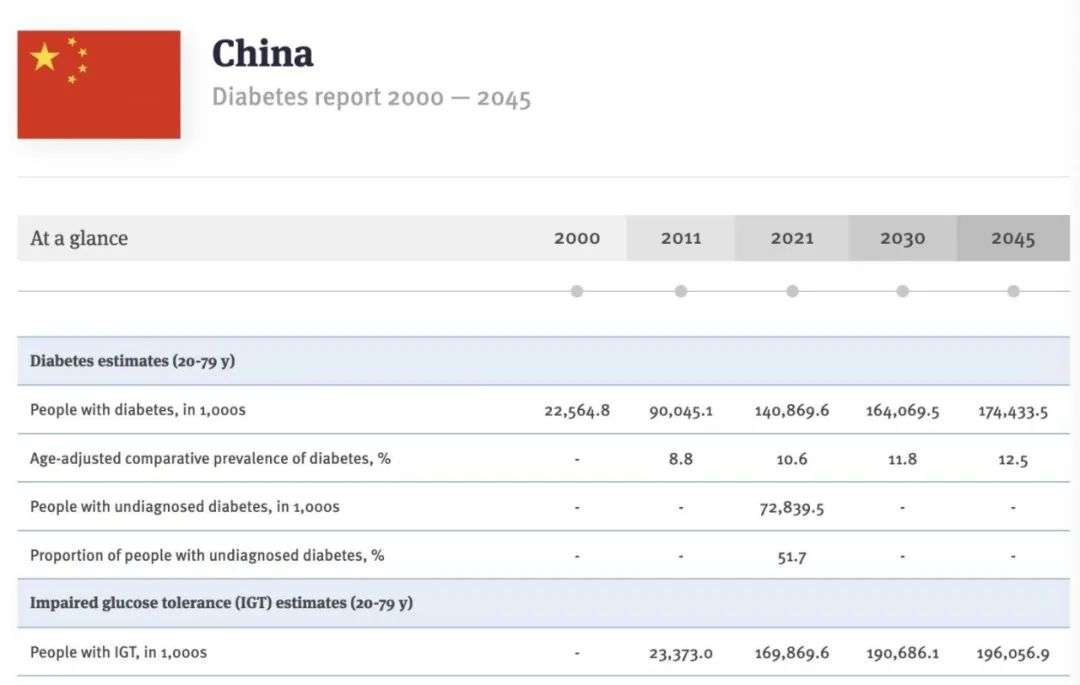The width and height of the screenshot is (1080, 685).
Task: Click the timeline dot under 2011
Action: pyautogui.click(x=681, y=291)
